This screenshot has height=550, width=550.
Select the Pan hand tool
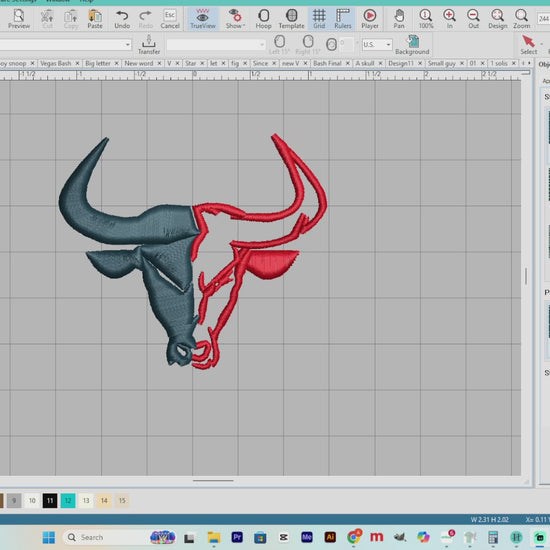[399, 19]
